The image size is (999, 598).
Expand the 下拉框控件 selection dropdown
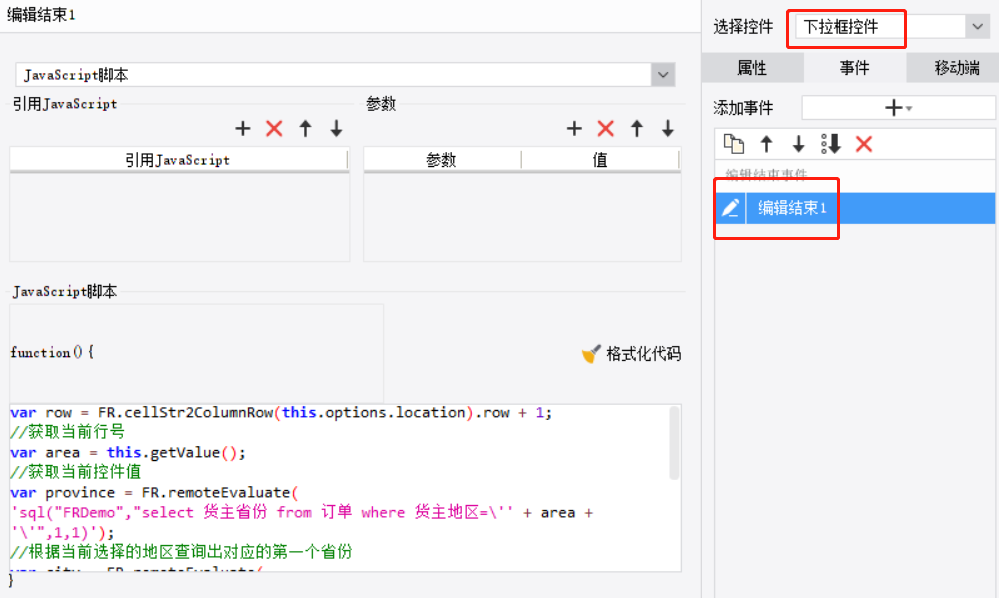coord(977,27)
